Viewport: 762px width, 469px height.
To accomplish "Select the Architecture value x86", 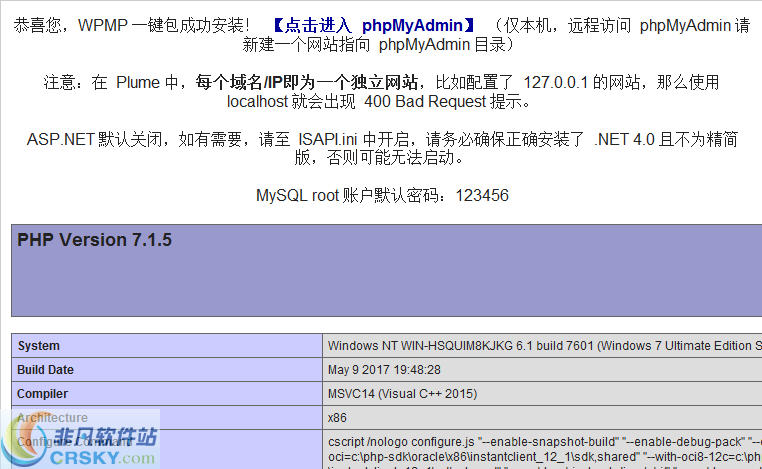I will [x=337, y=418].
